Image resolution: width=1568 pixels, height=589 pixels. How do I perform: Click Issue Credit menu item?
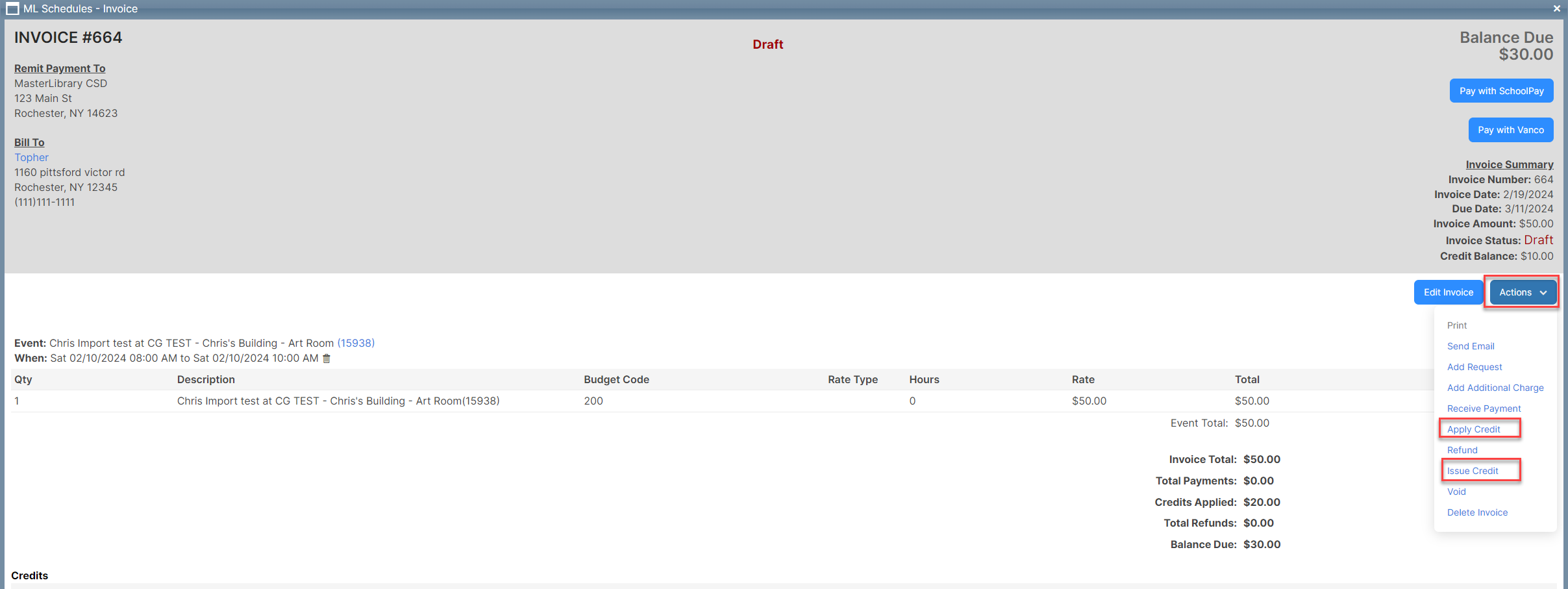[x=1473, y=471]
